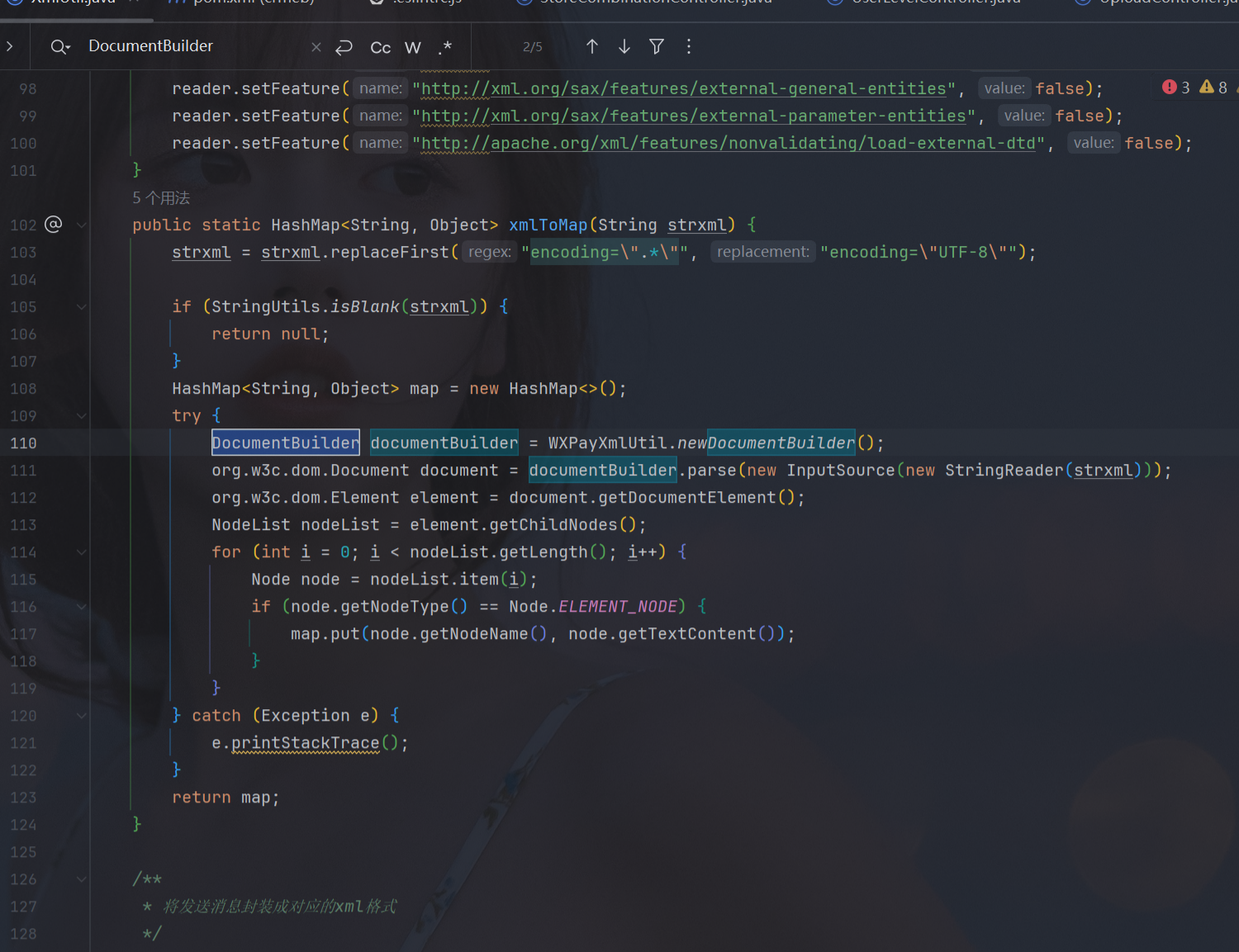The image size is (1239, 952).
Task: Click the '5 个用法' usages hint
Action: click(x=161, y=198)
